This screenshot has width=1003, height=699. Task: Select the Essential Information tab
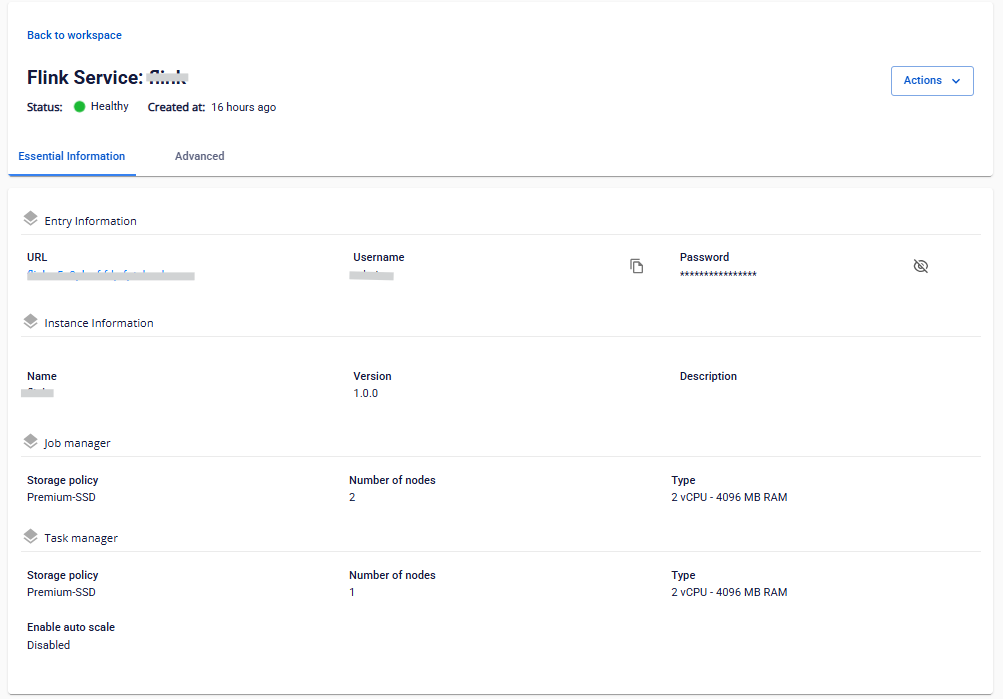click(x=72, y=156)
